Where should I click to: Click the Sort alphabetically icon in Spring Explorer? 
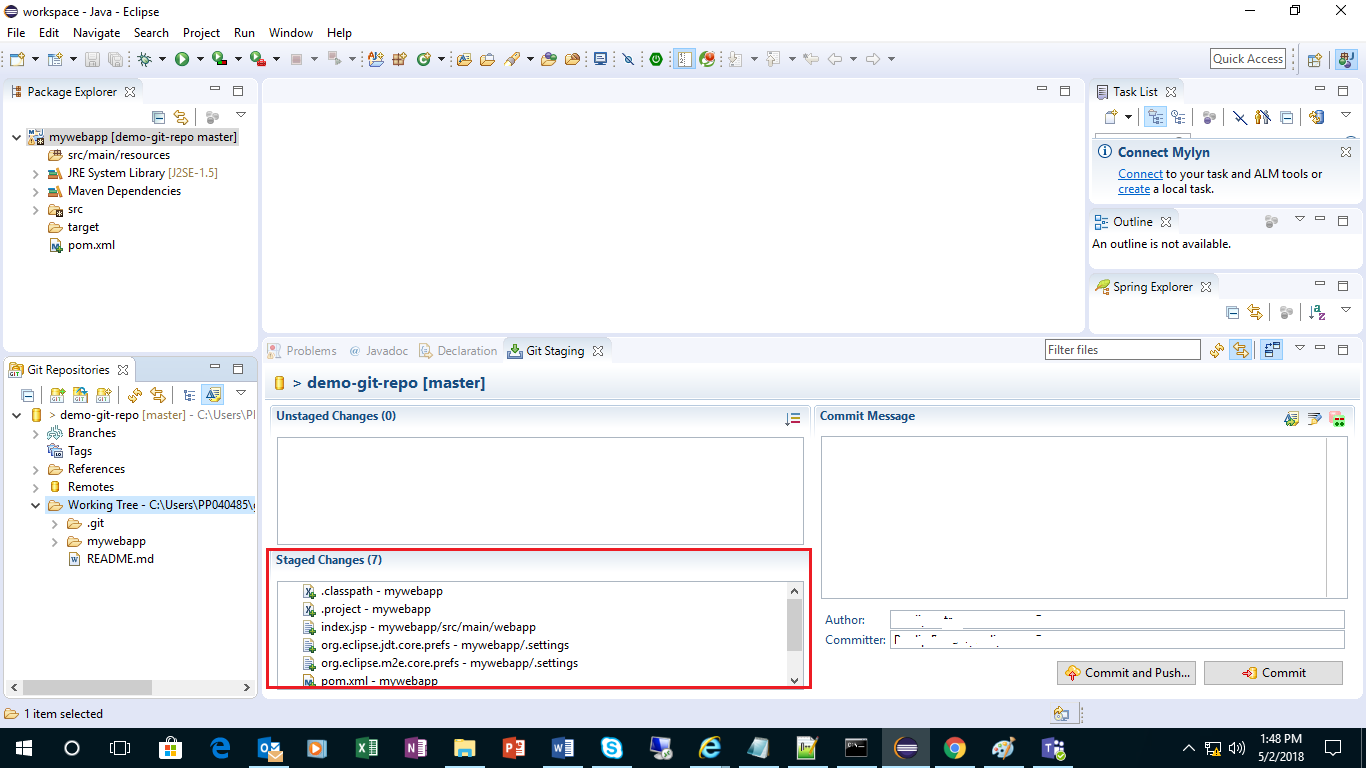pyautogui.click(x=1317, y=313)
